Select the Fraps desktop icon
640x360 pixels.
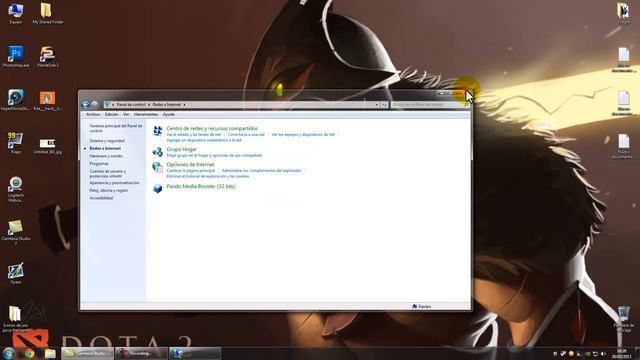click(x=16, y=143)
